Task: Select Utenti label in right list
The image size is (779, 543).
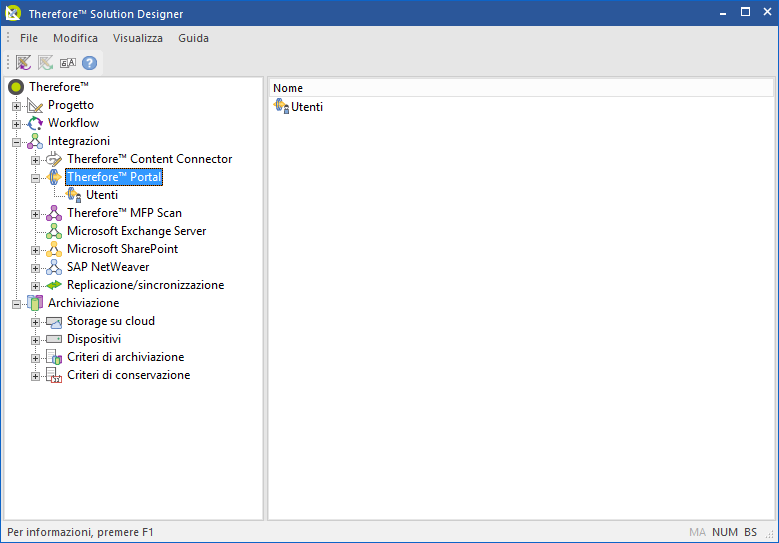Action: pyautogui.click(x=307, y=107)
